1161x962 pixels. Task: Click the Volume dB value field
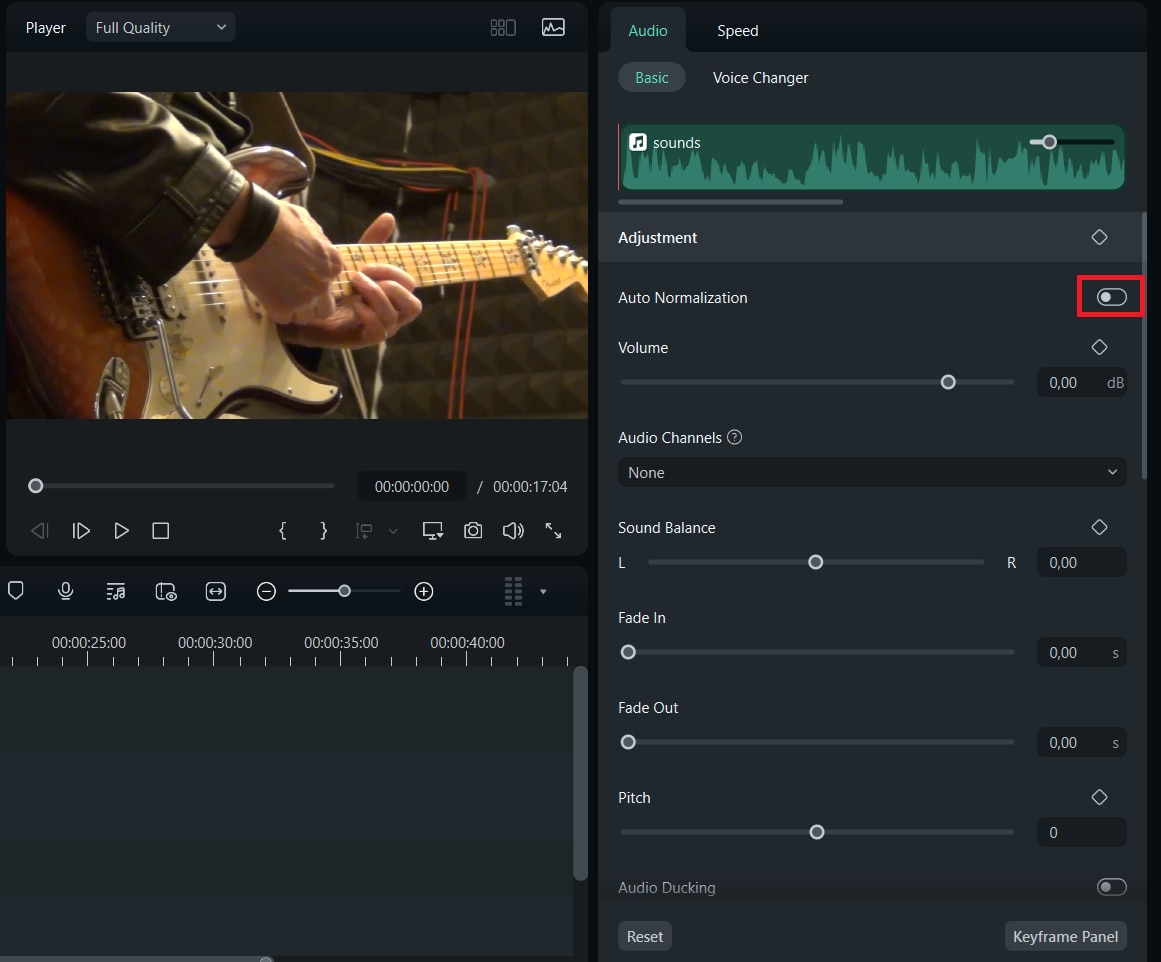coord(1082,383)
